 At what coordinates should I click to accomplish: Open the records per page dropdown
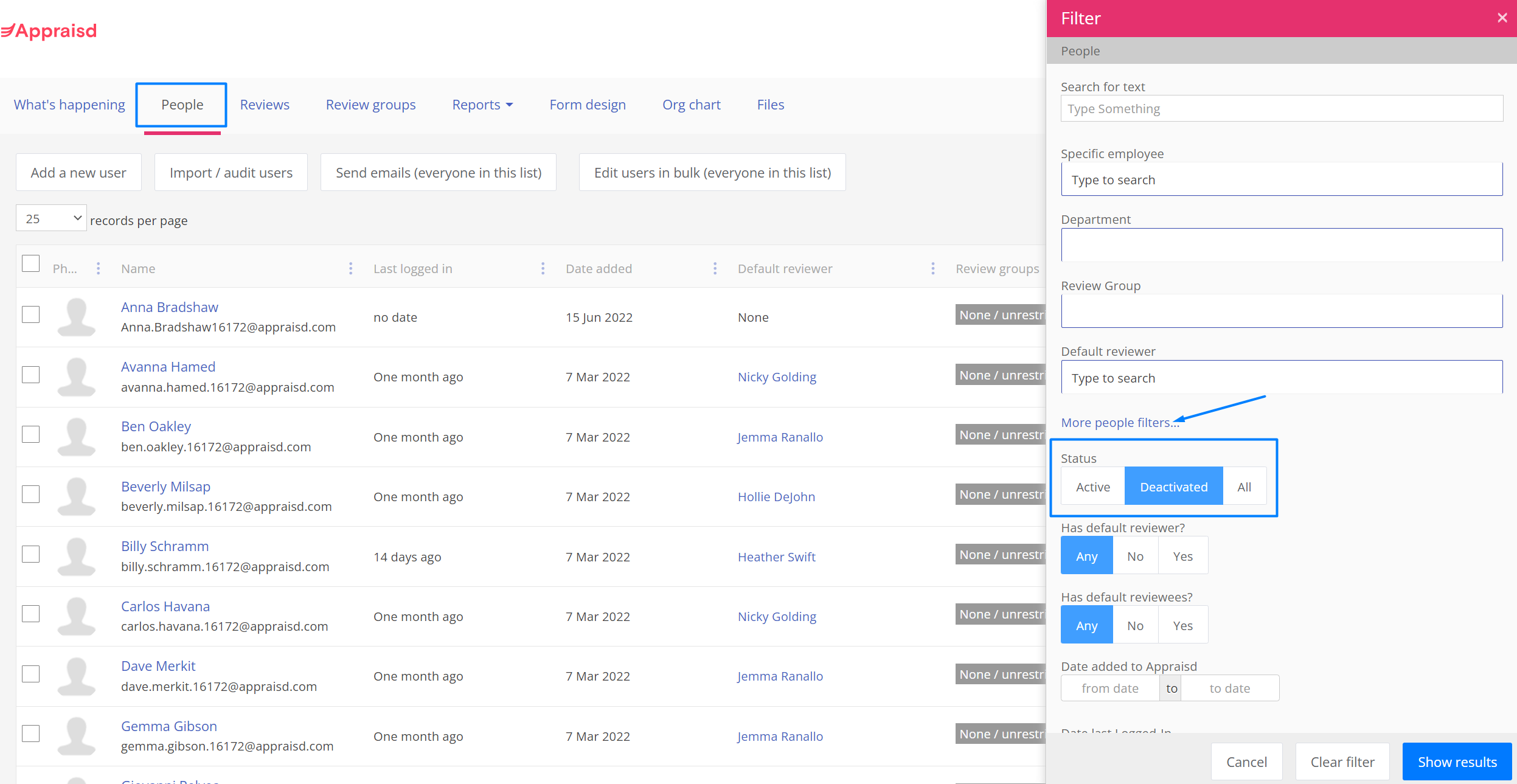[51, 218]
